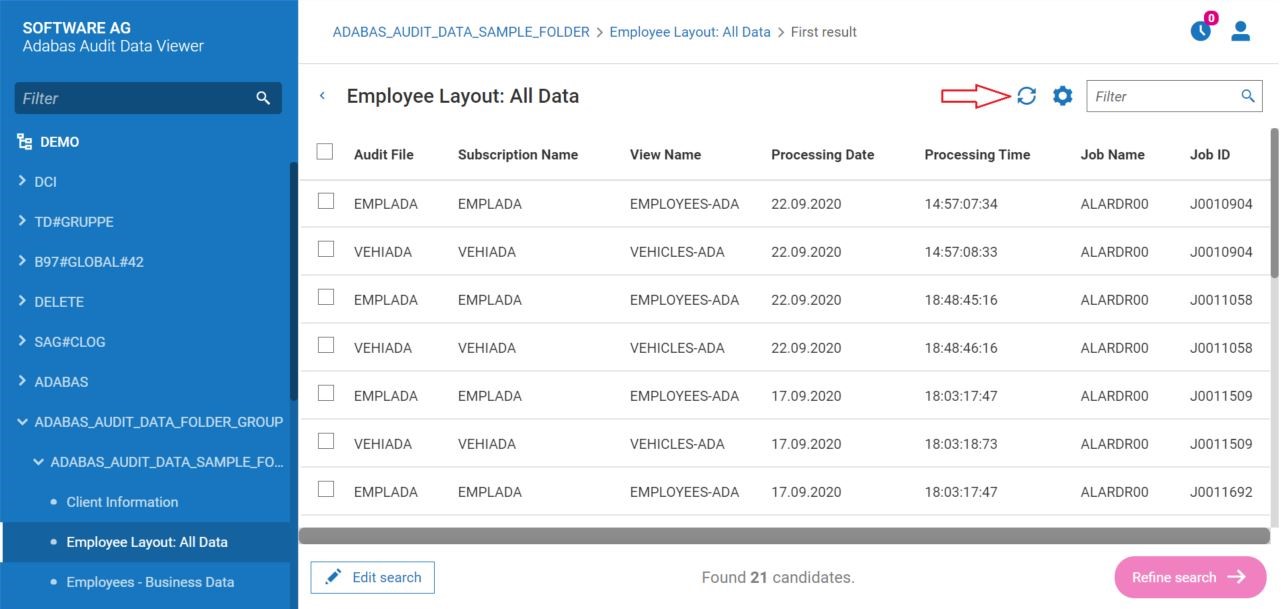1281x609 pixels.
Task: Check the VEHIADA row at 14:57:08:33
Action: pyautogui.click(x=325, y=249)
